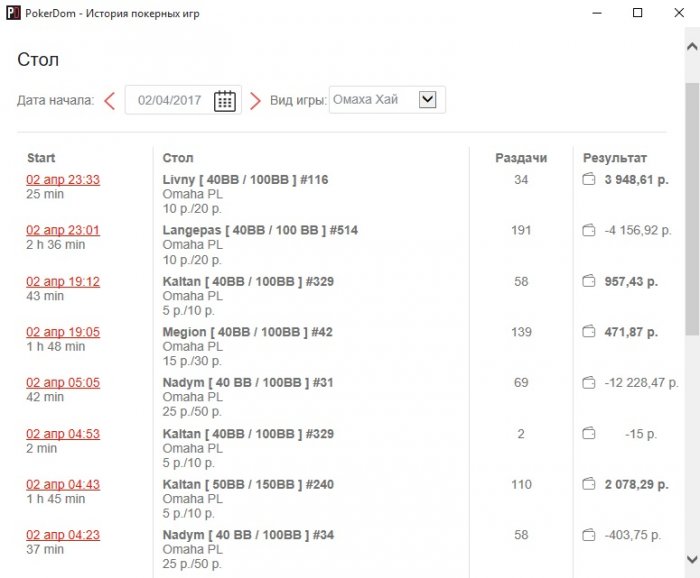This screenshot has width=700, height=578.
Task: Go to previous date with left arrow
Action: tap(110, 100)
